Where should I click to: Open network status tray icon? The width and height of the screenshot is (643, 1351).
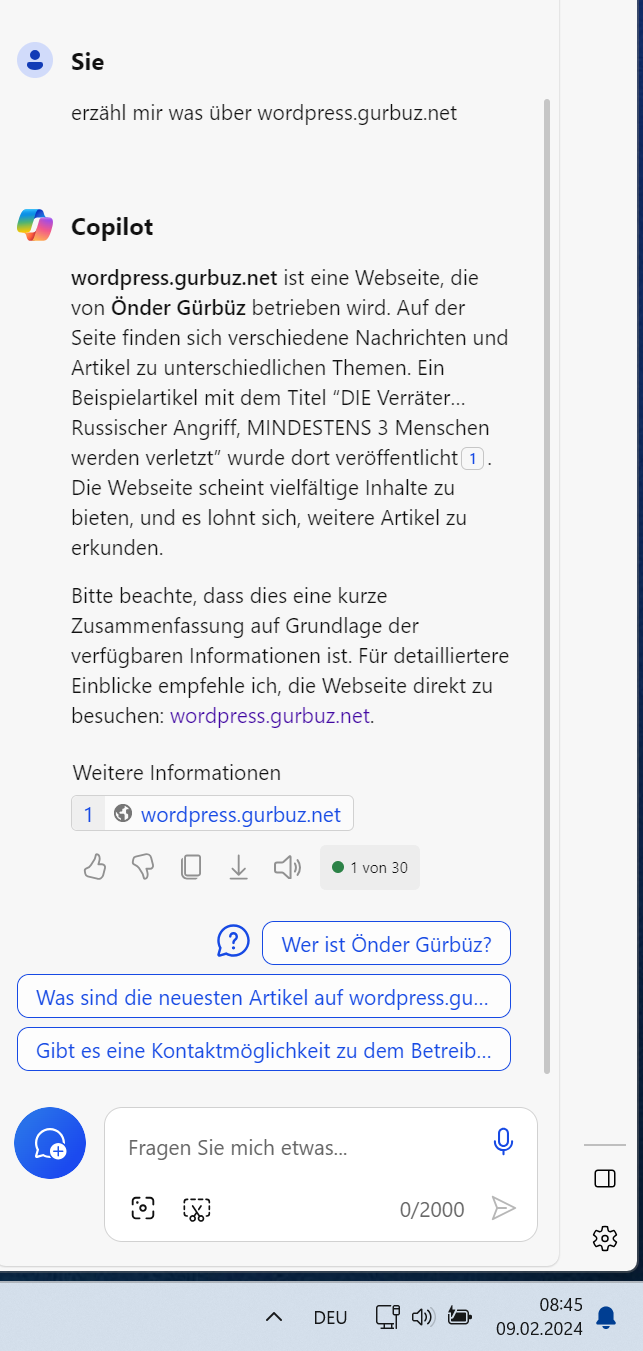[388, 1317]
